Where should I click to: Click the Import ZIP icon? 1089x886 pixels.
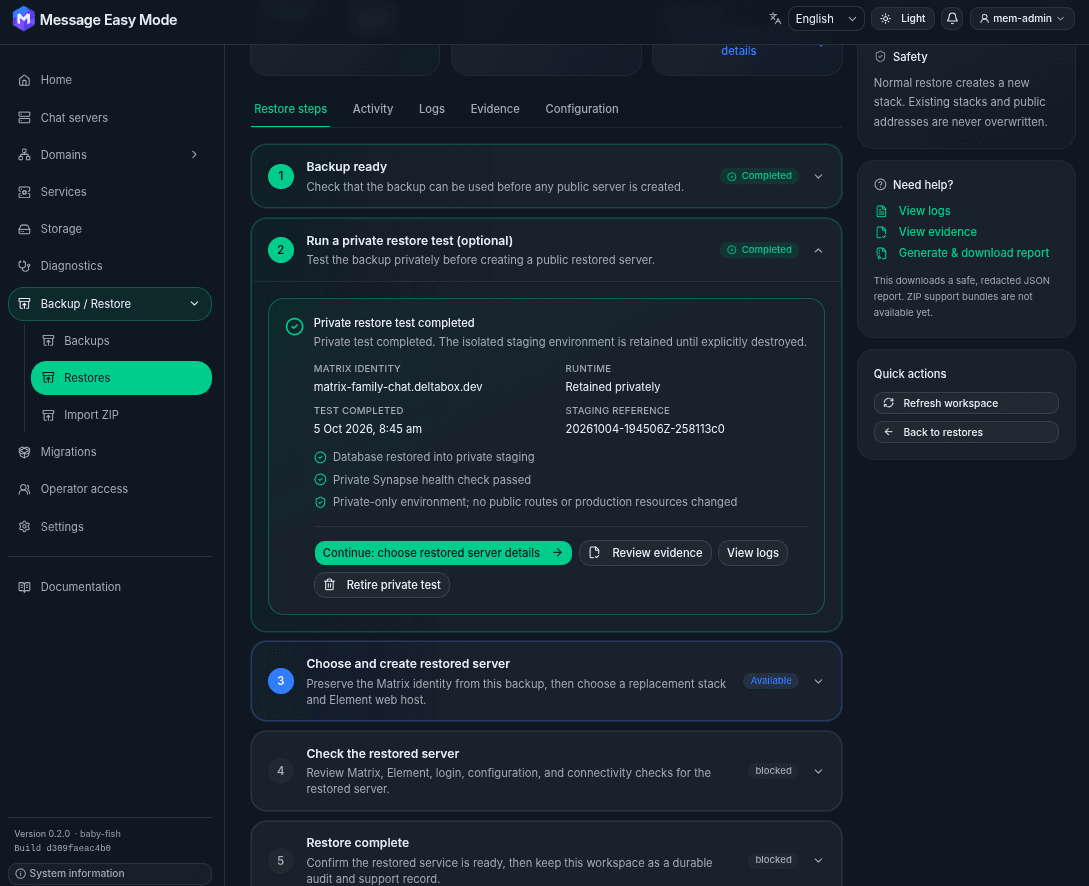tap(48, 415)
